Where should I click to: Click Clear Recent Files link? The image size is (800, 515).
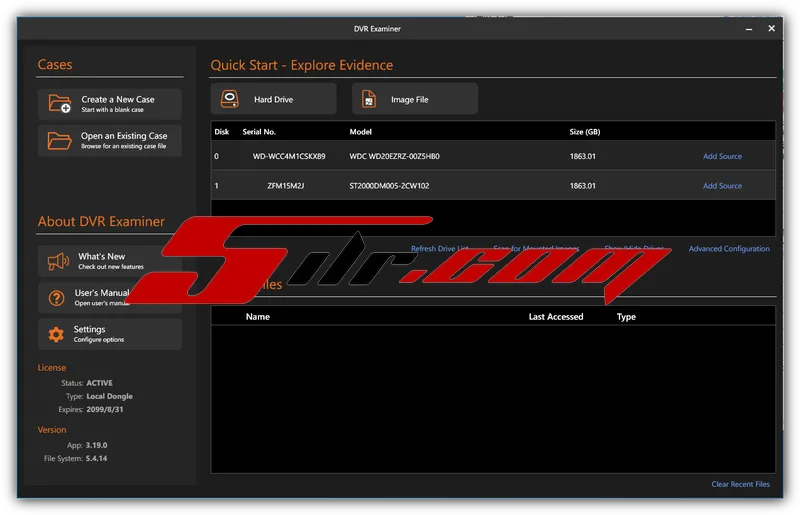click(x=740, y=484)
